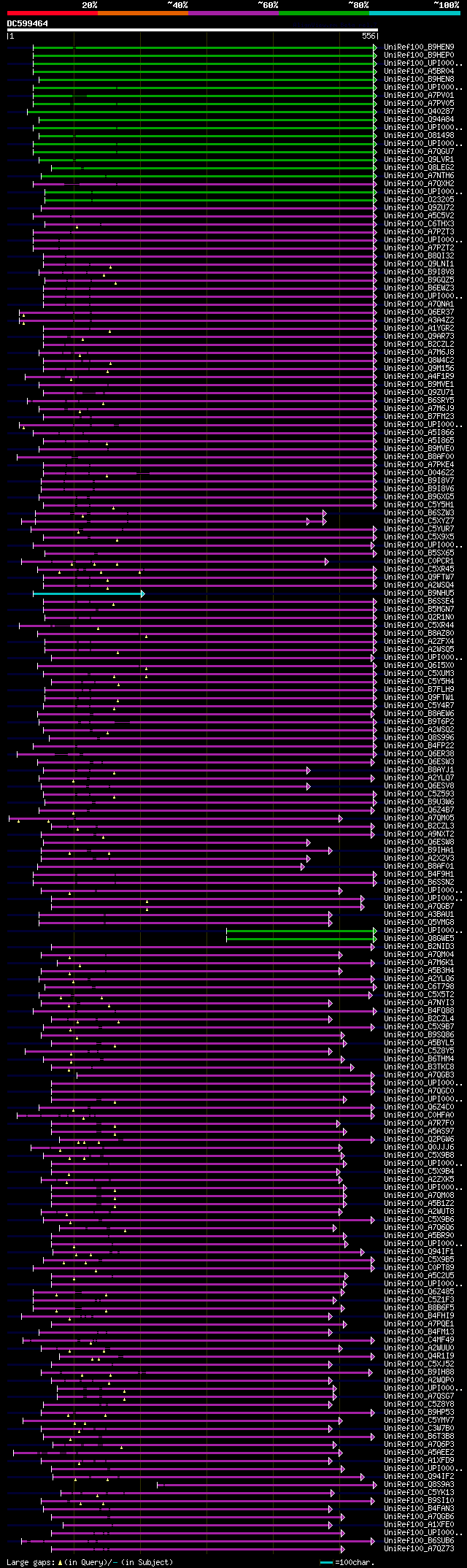The image size is (467, 1568).
Task: Open hit UniRef100_B9HEP0
Action: (419, 55)
